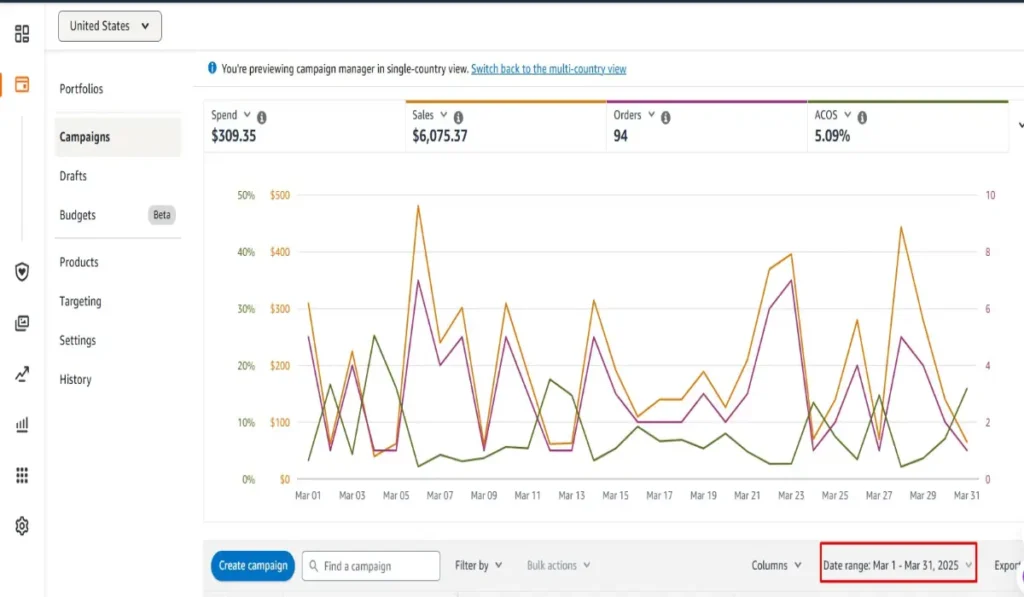Open the campaign manager wallet icon
The image size is (1024, 597).
pos(22,84)
